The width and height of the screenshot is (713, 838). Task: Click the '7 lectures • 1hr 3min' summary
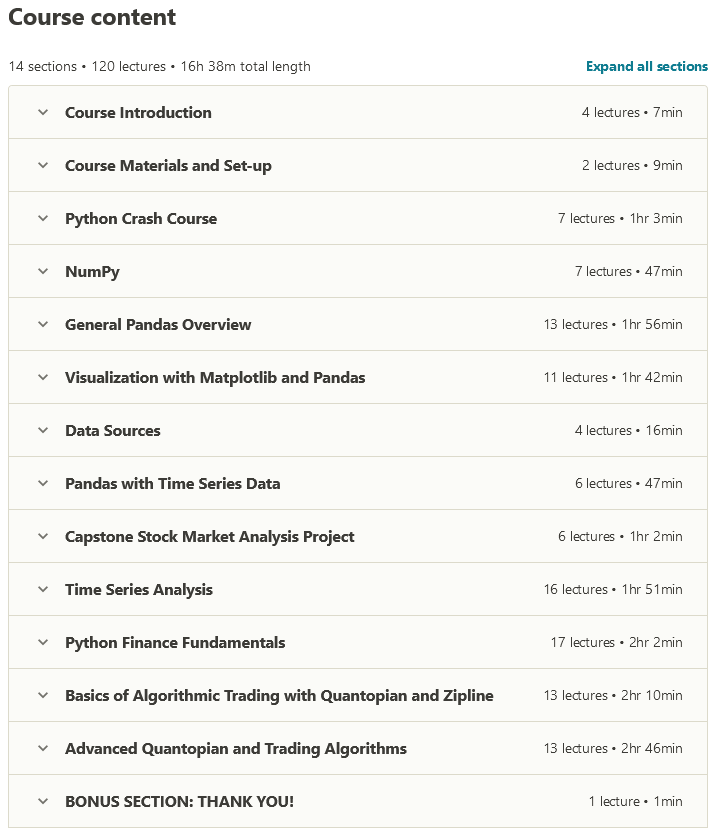619,219
